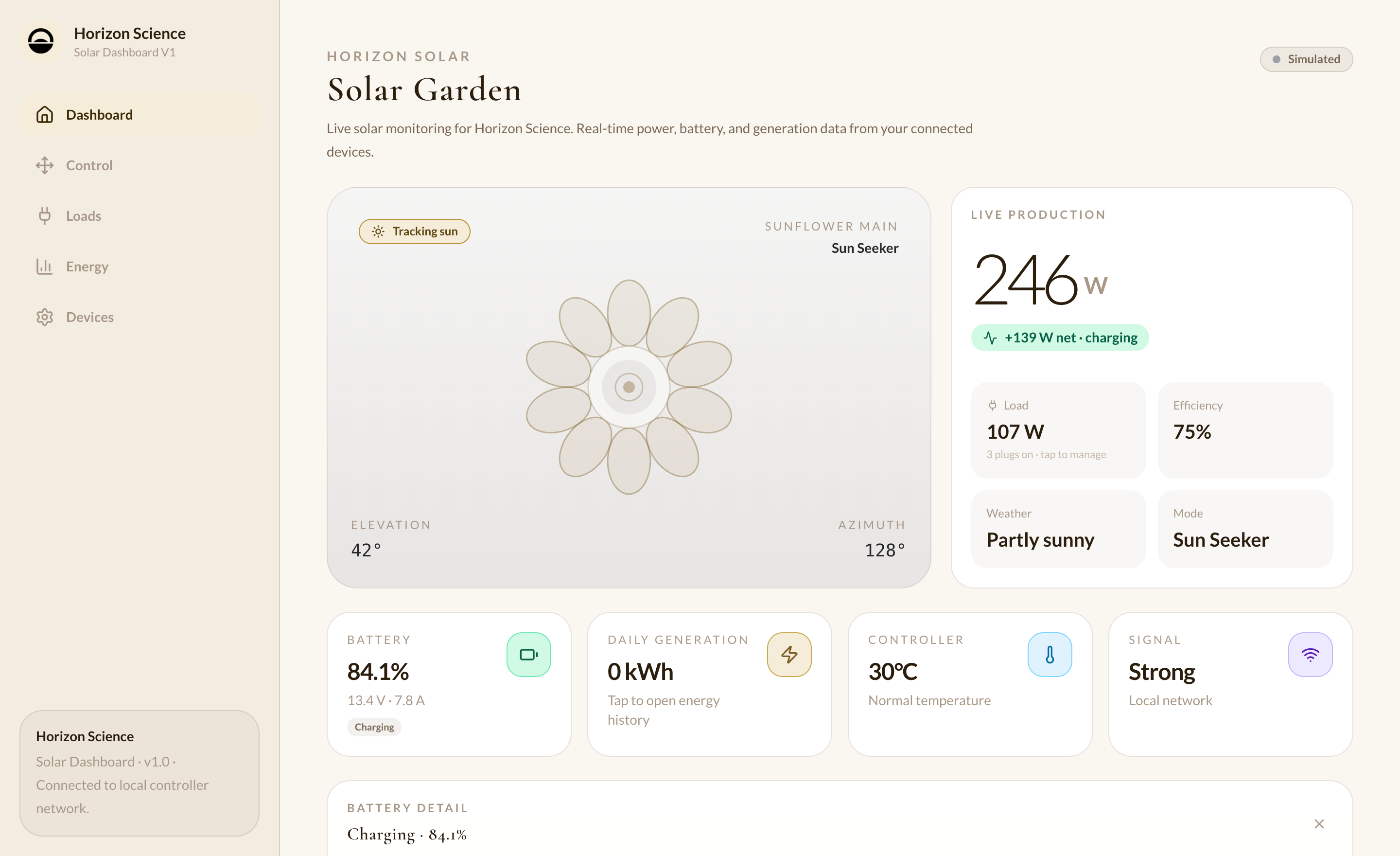Screen dimensions: 1400x856
Task: Close the Battery Detail panel
Action: 1319,824
